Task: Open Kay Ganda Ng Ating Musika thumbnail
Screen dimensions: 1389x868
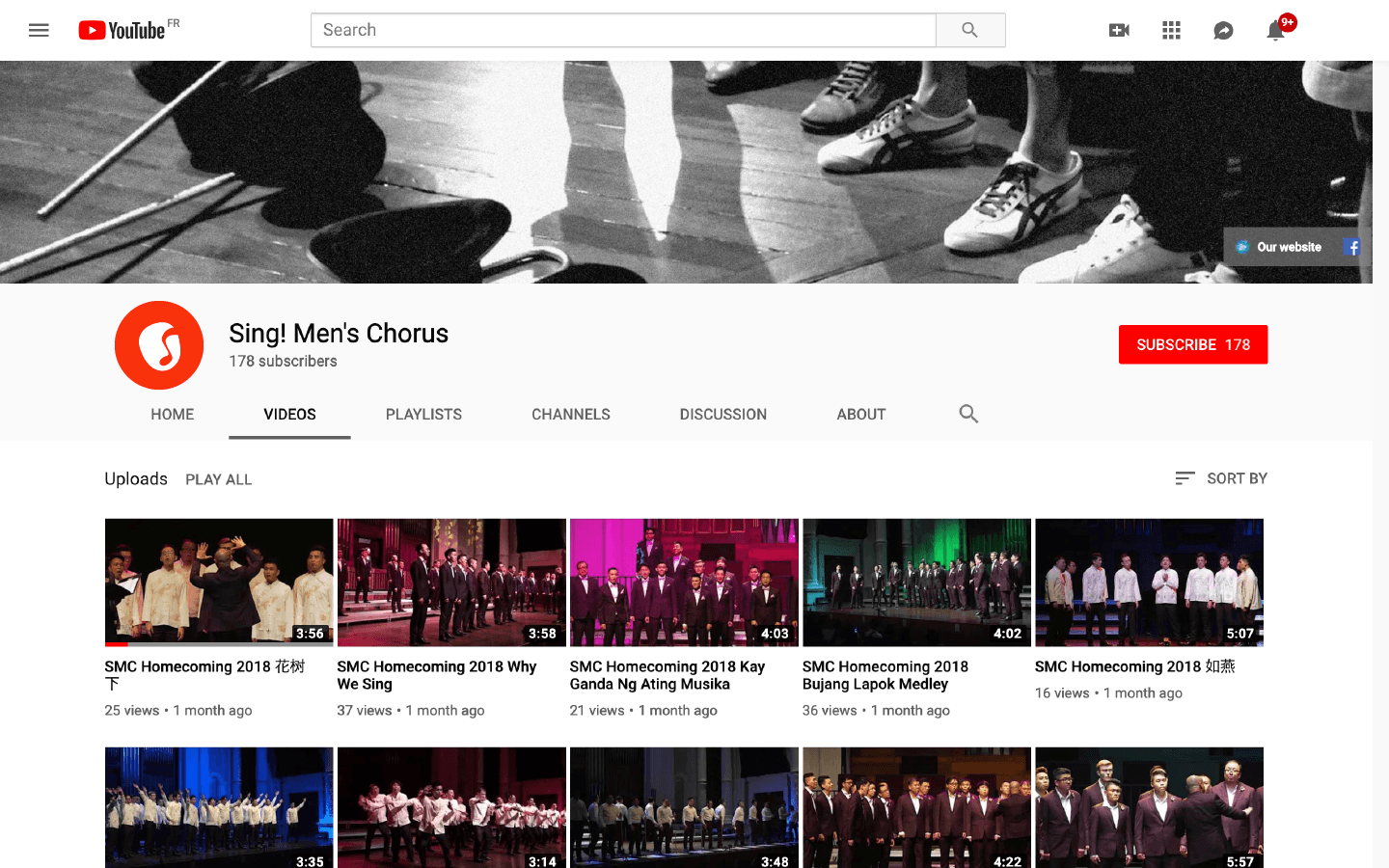Action: (x=684, y=583)
